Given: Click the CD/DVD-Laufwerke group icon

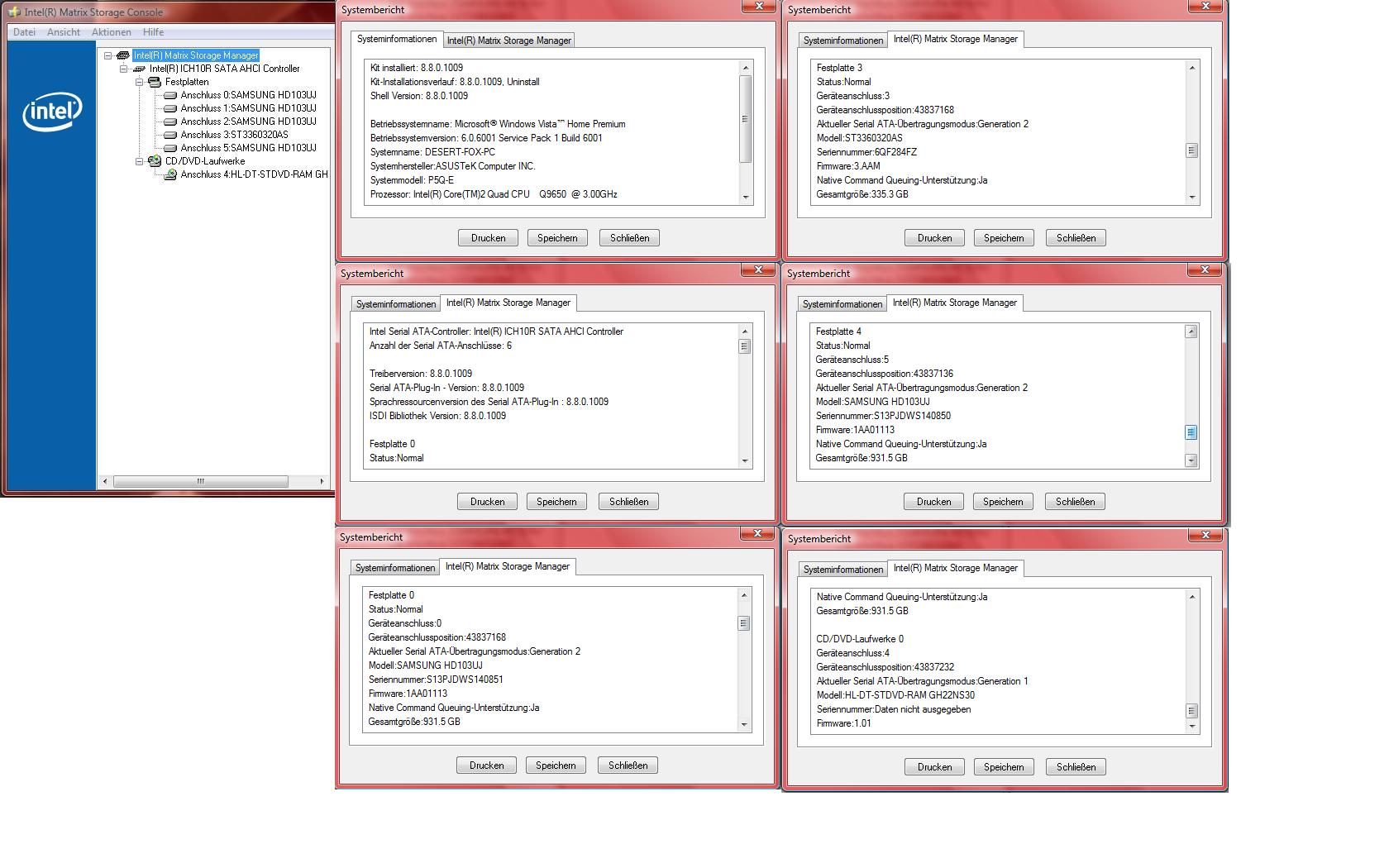Looking at the screenshot, I should click(x=155, y=161).
